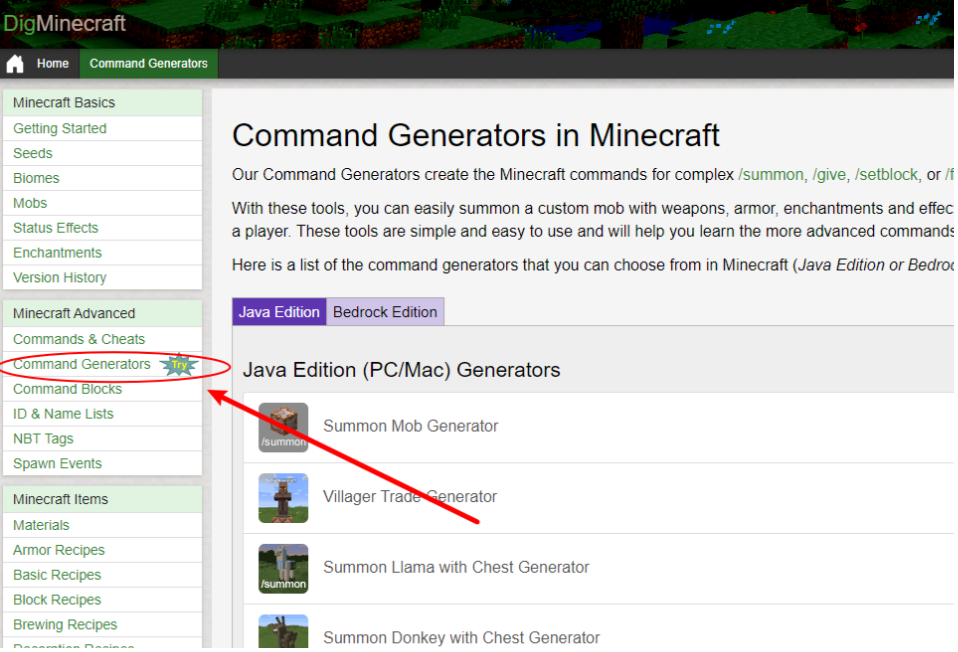The width and height of the screenshot is (958, 652).
Task: Open the Spawn Events sidebar link
Action: pyautogui.click(x=57, y=464)
